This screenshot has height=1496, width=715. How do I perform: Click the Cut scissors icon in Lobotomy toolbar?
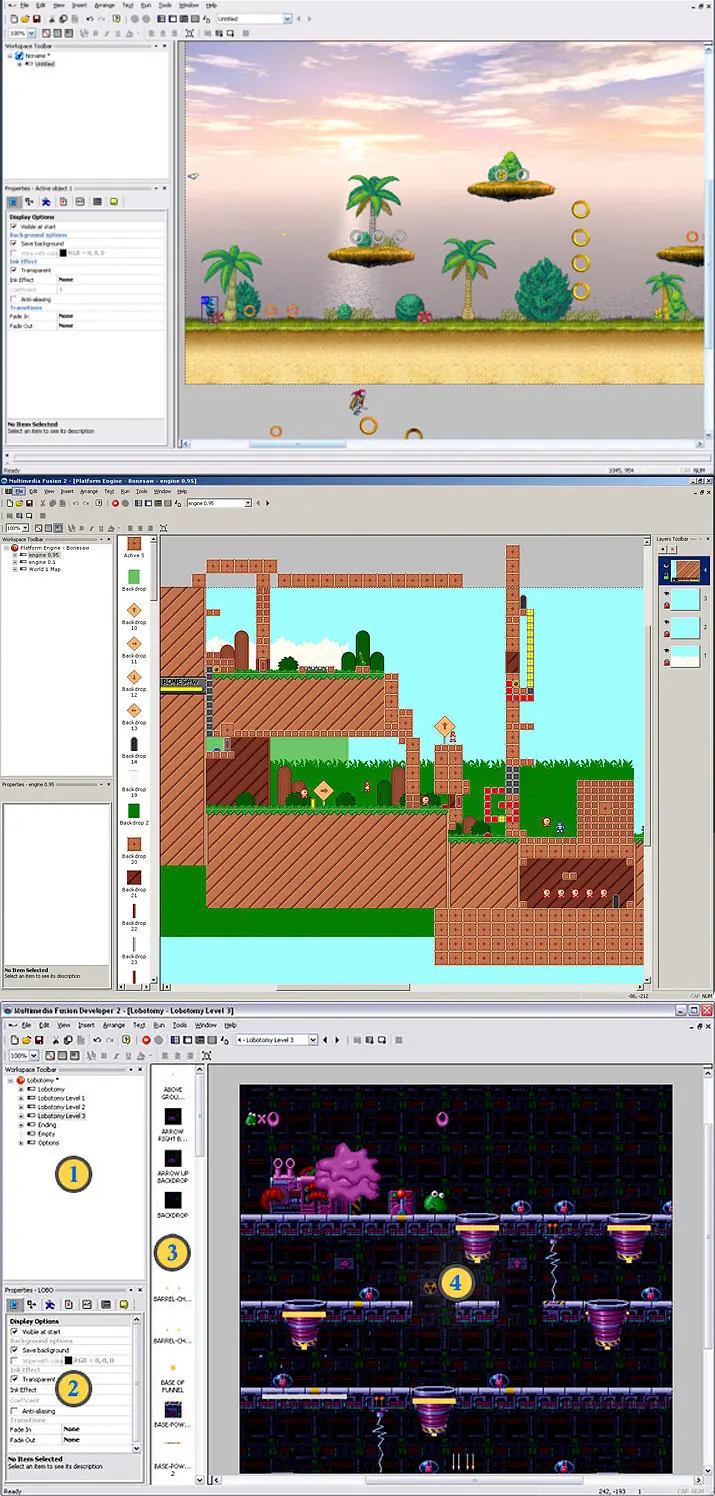point(53,1040)
